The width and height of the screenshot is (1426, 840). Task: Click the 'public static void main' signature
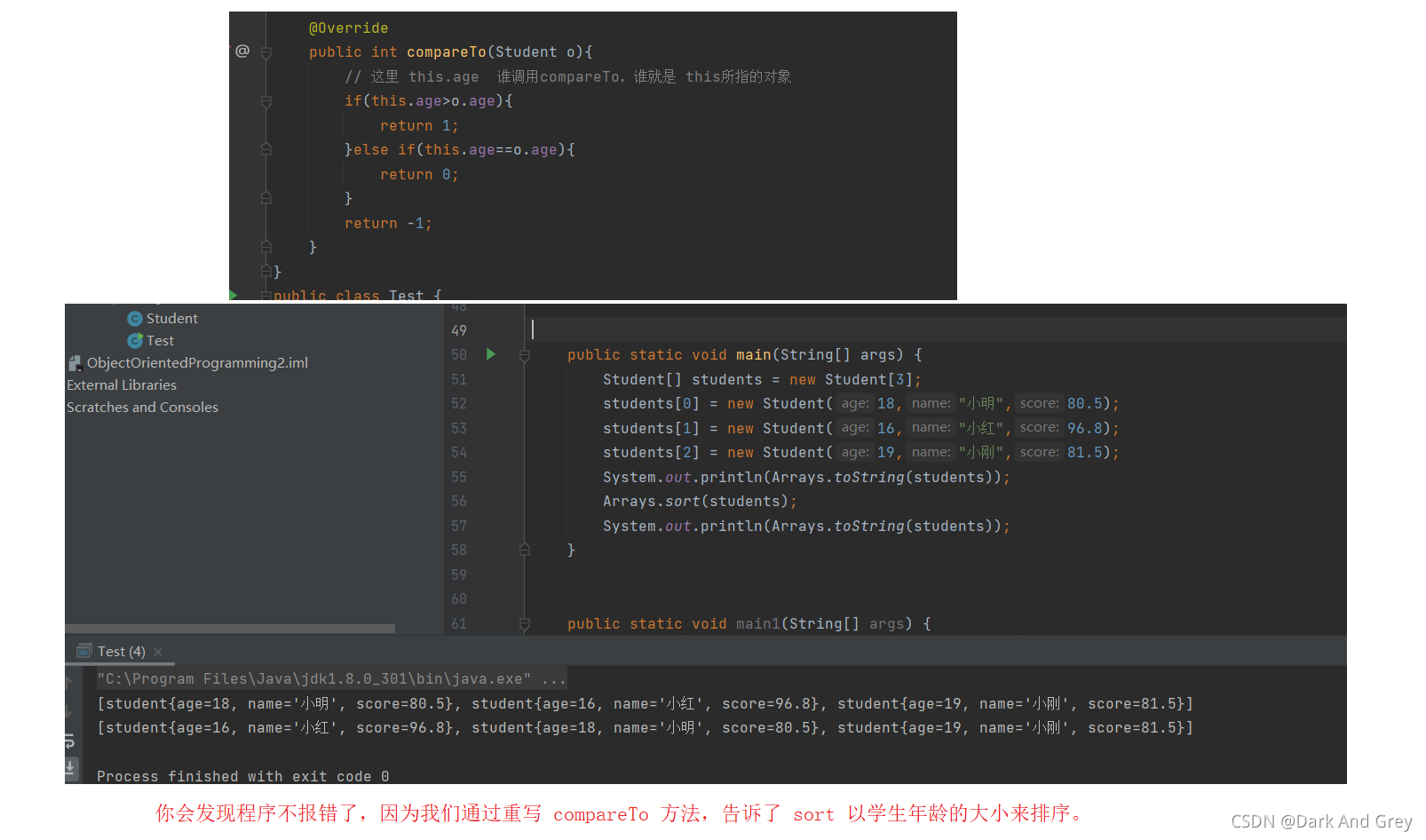745,355
